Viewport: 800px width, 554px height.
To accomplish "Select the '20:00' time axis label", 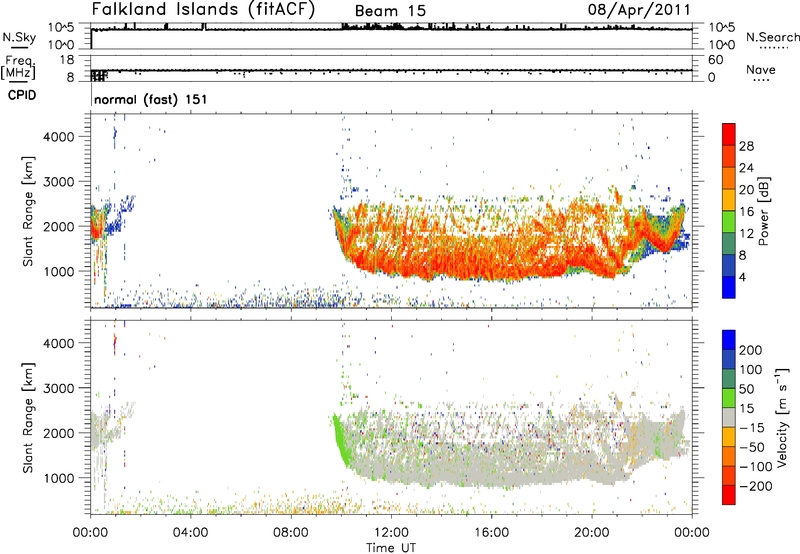I will pos(592,533).
